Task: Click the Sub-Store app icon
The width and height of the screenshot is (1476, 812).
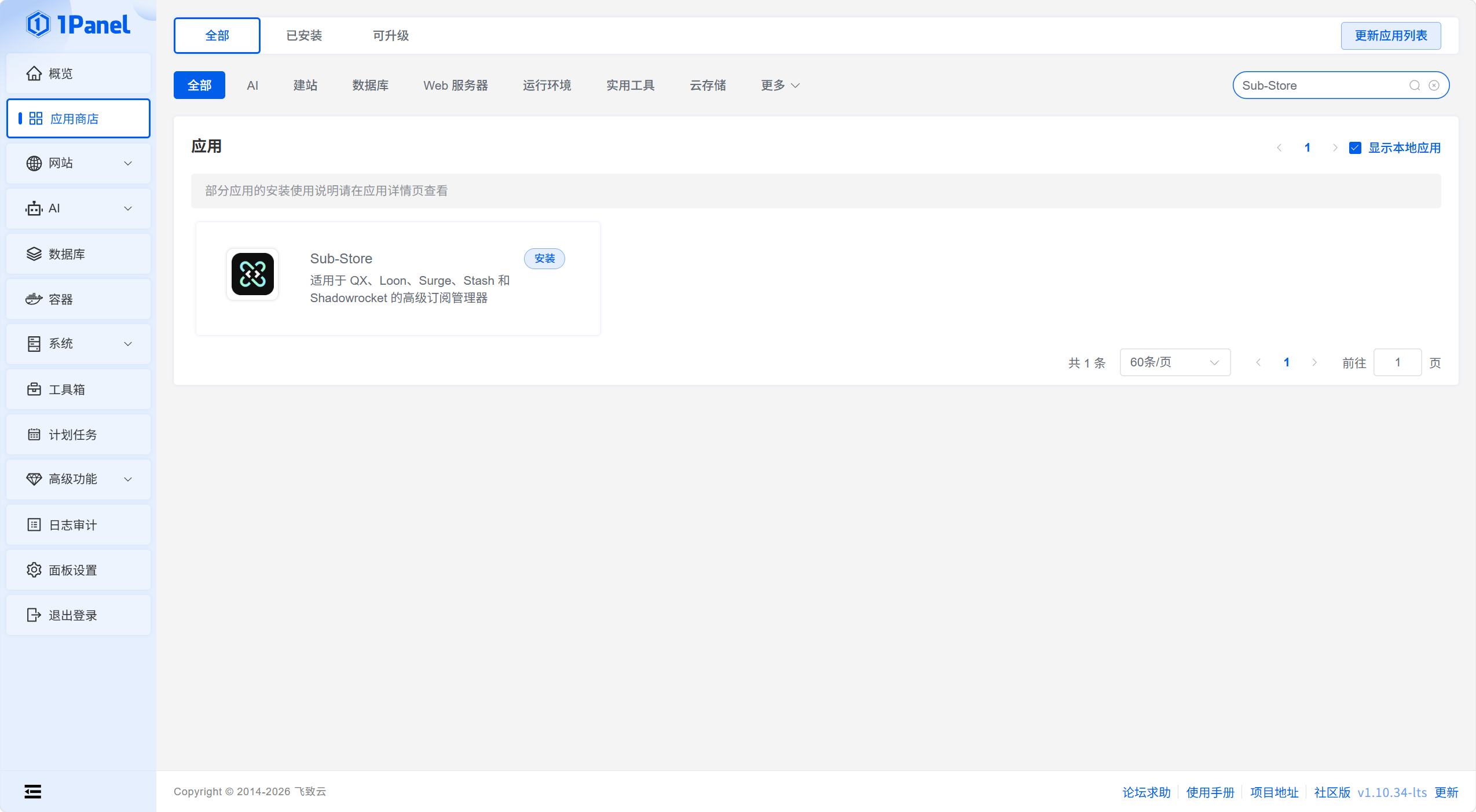Action: (x=252, y=274)
